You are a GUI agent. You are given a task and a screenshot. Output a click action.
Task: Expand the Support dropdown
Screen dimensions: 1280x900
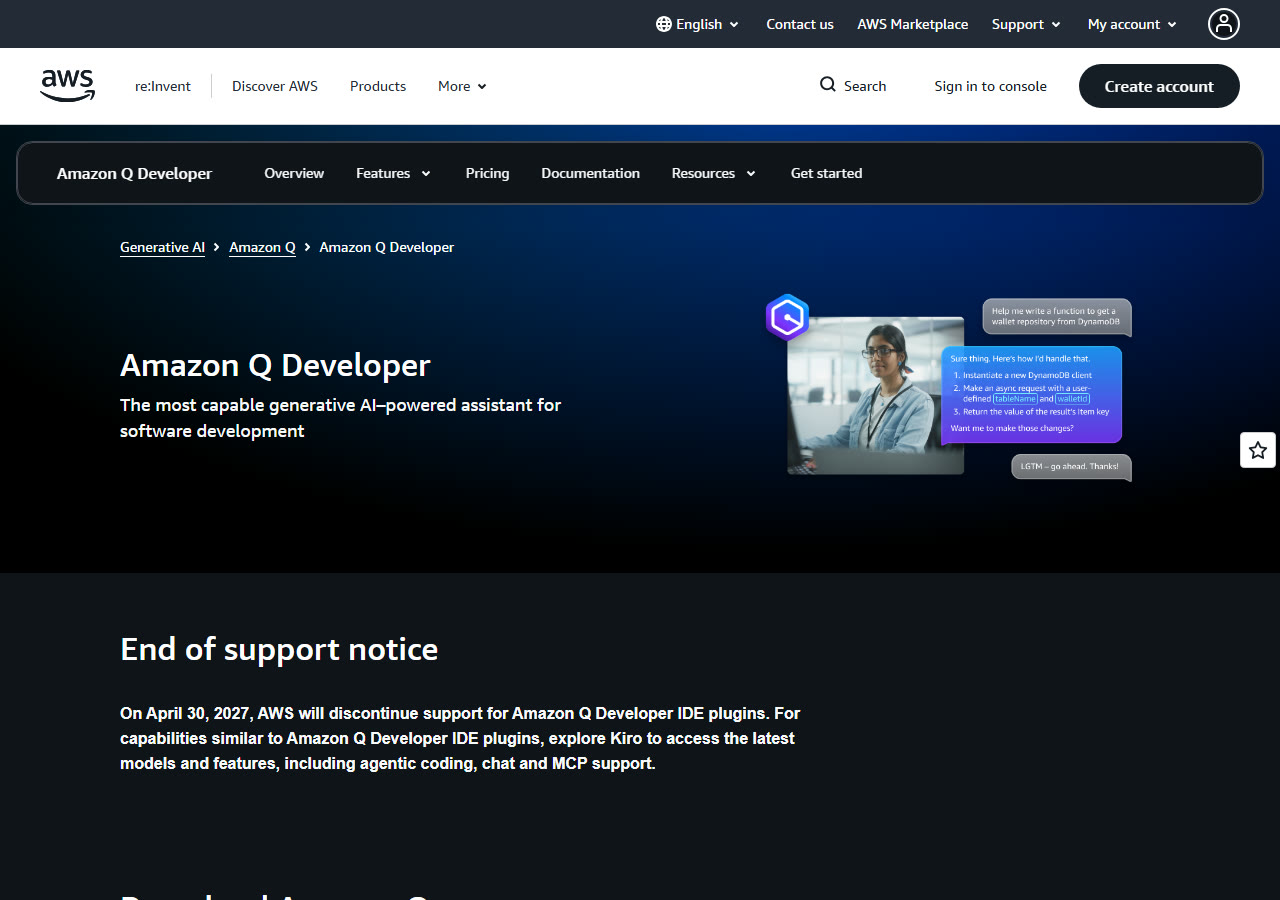coord(1026,24)
